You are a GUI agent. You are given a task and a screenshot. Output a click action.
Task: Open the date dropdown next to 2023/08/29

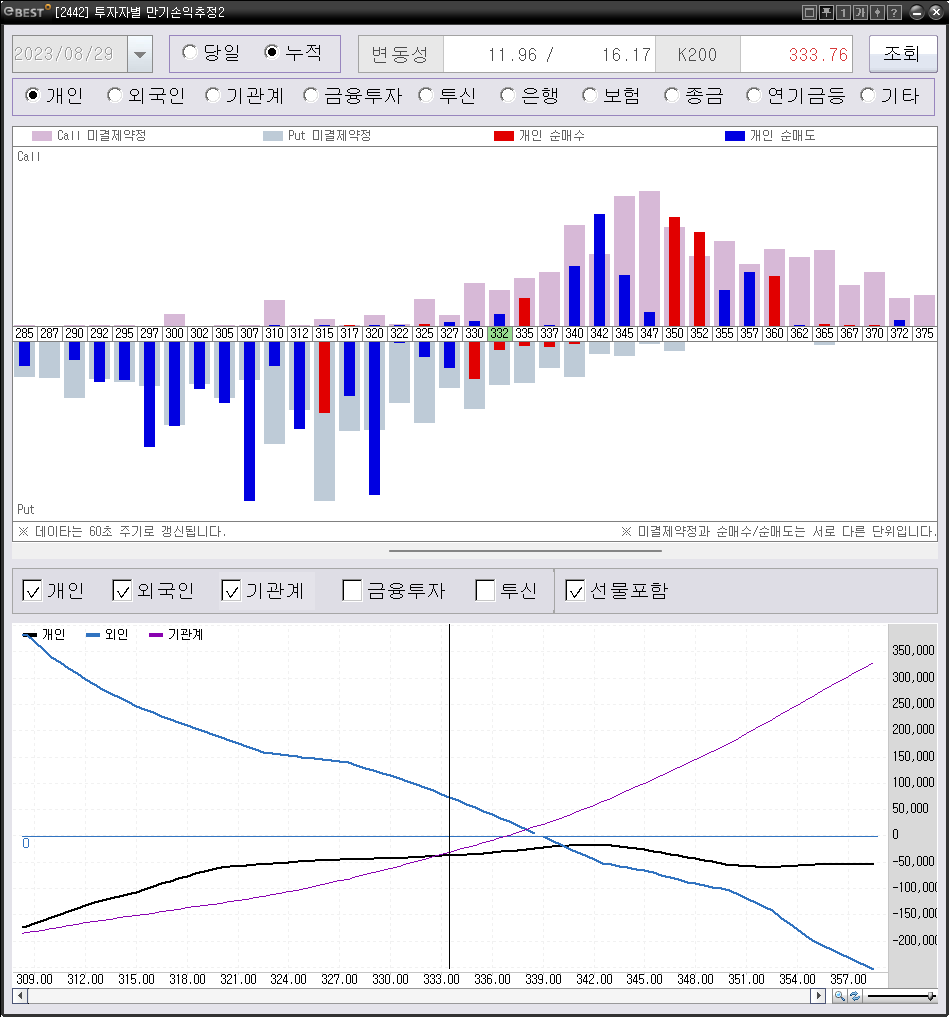point(140,54)
